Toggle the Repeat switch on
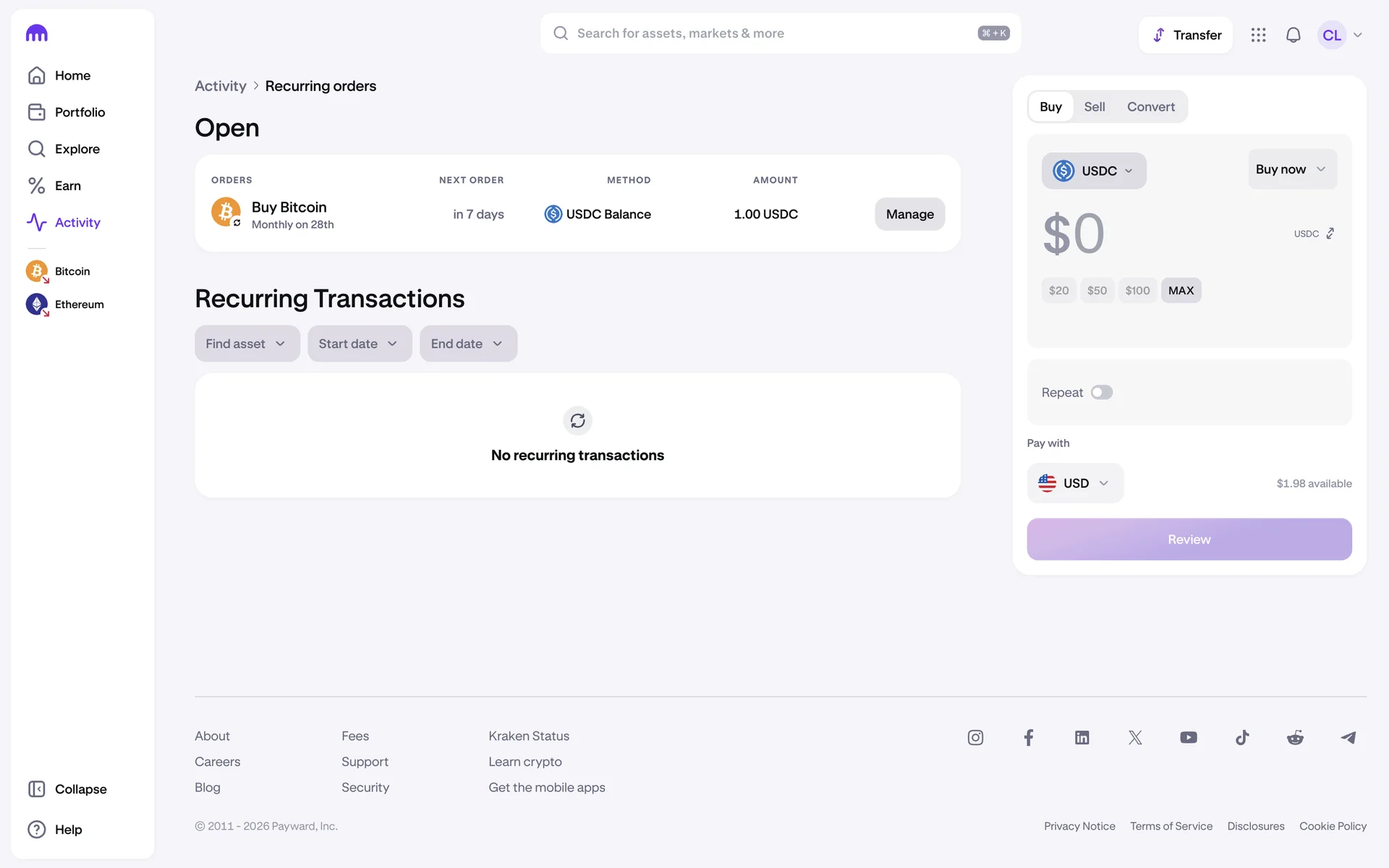Viewport: 1389px width, 868px height. [x=1101, y=392]
